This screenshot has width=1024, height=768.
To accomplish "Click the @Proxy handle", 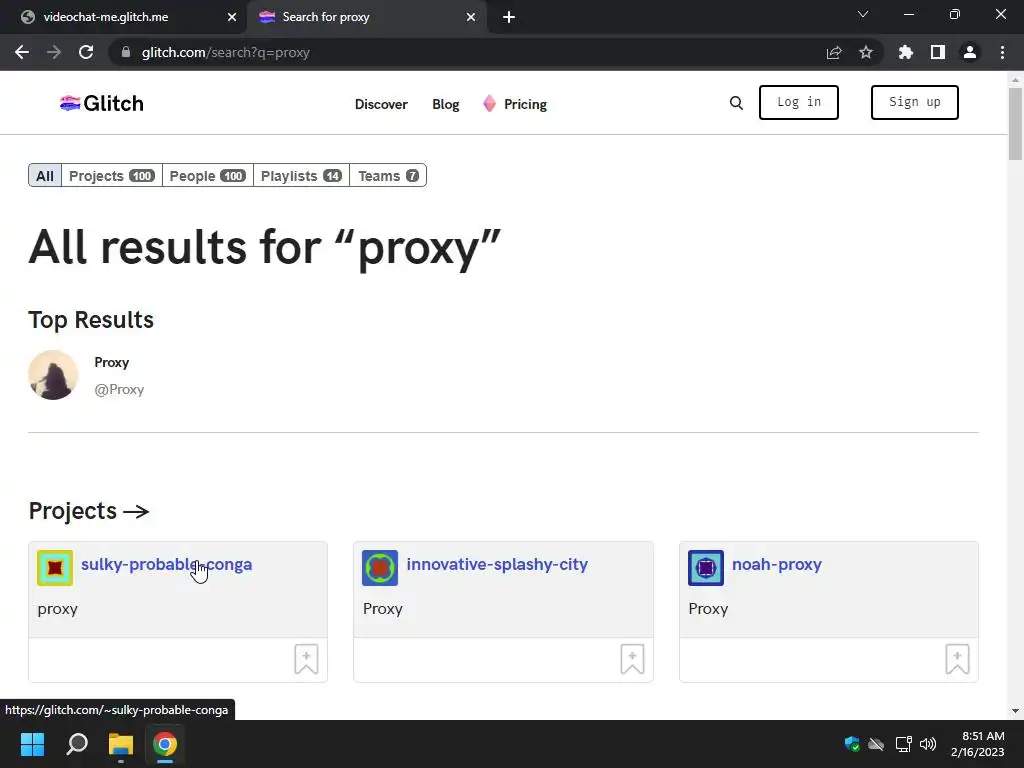I will point(119,389).
